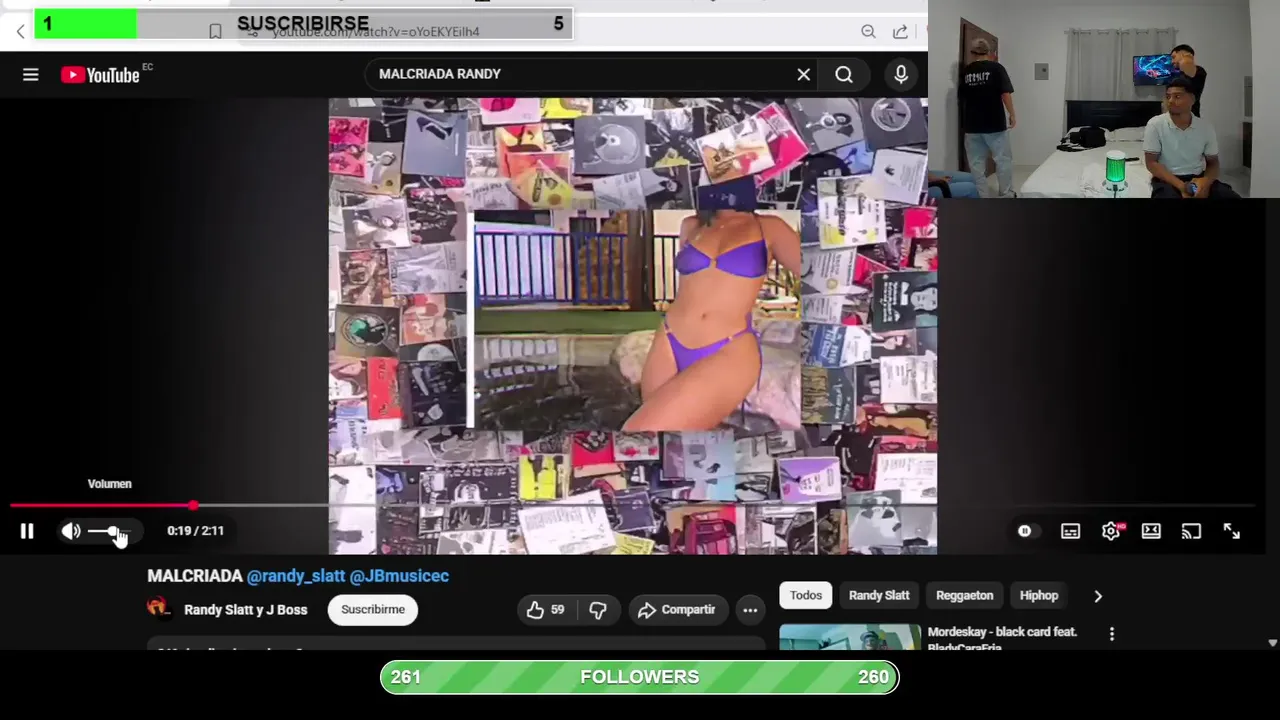Dislike the video with thumbs down
The width and height of the screenshot is (1280, 720).
pos(598,610)
